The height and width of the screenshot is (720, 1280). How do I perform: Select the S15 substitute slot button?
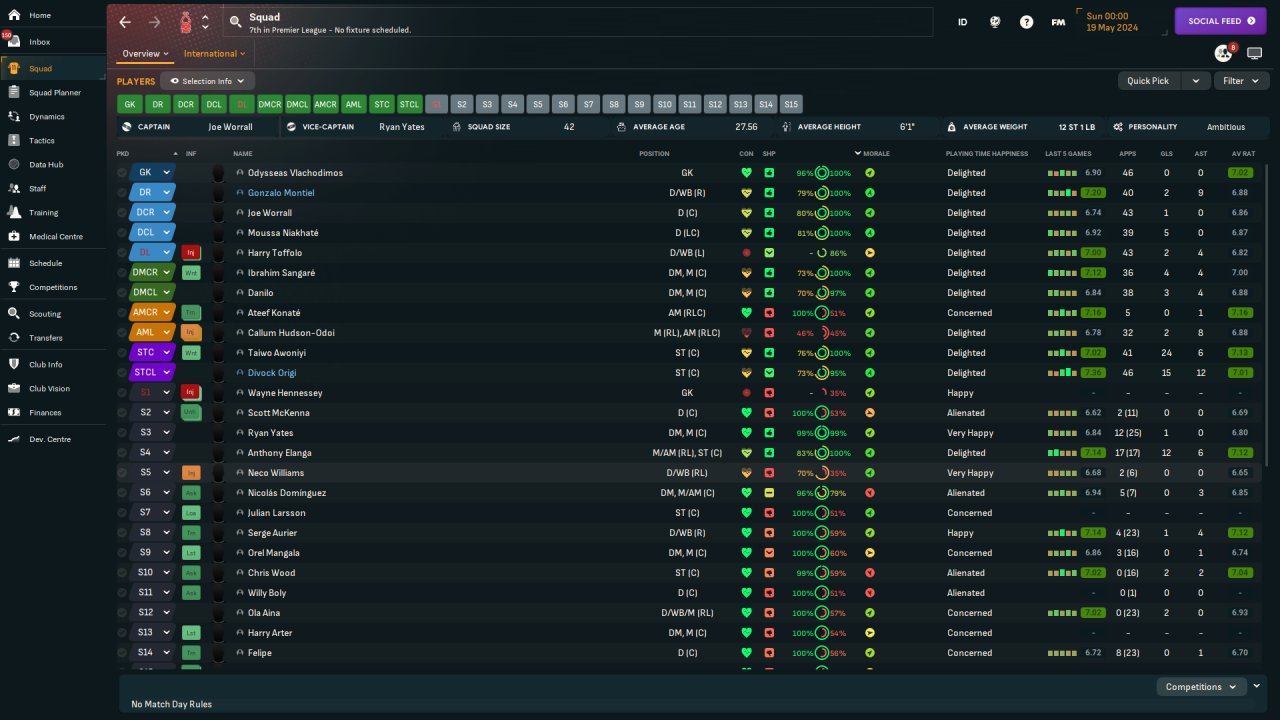(791, 104)
